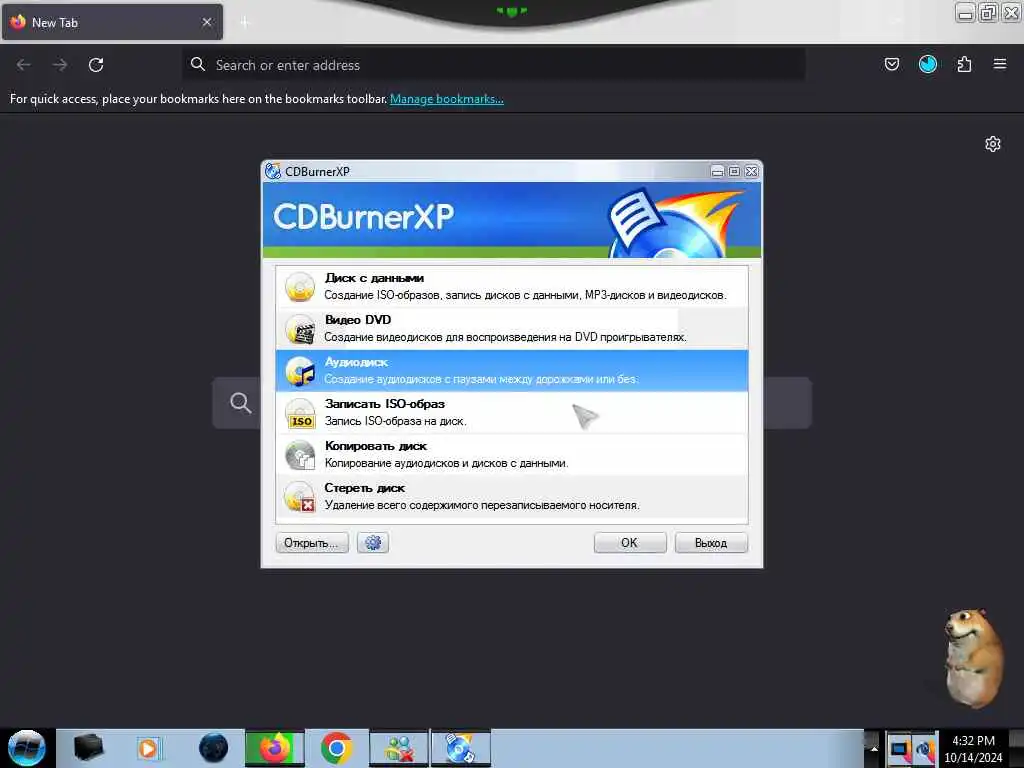Screen dimensions: 1024x768
Task: Go back in Firefox
Action: [x=24, y=65]
